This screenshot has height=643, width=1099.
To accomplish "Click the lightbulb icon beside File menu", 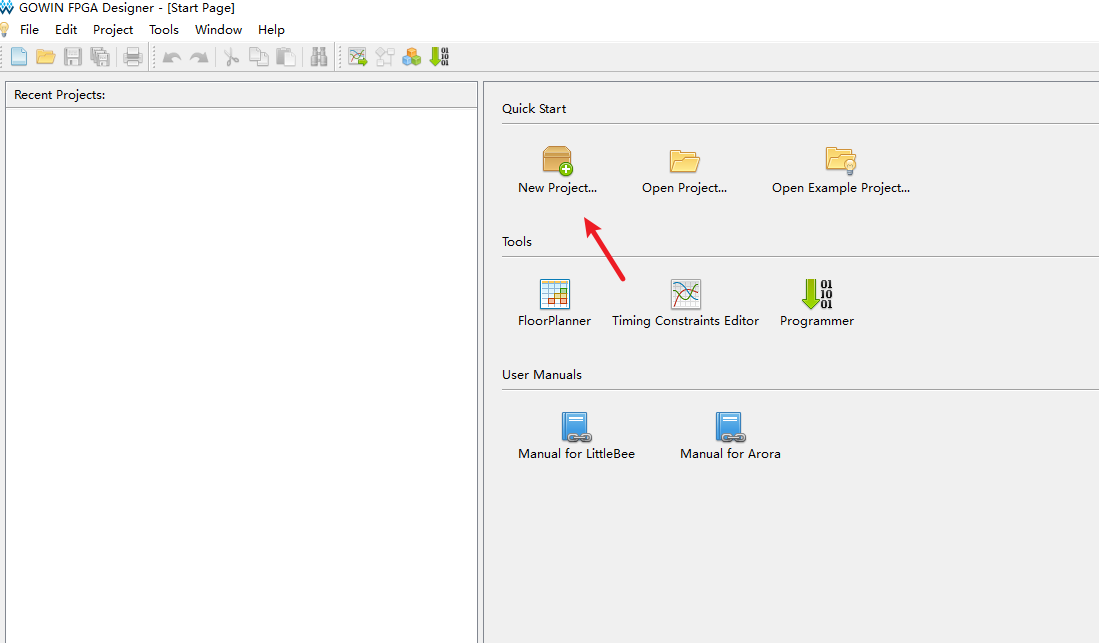I will (x=4, y=29).
